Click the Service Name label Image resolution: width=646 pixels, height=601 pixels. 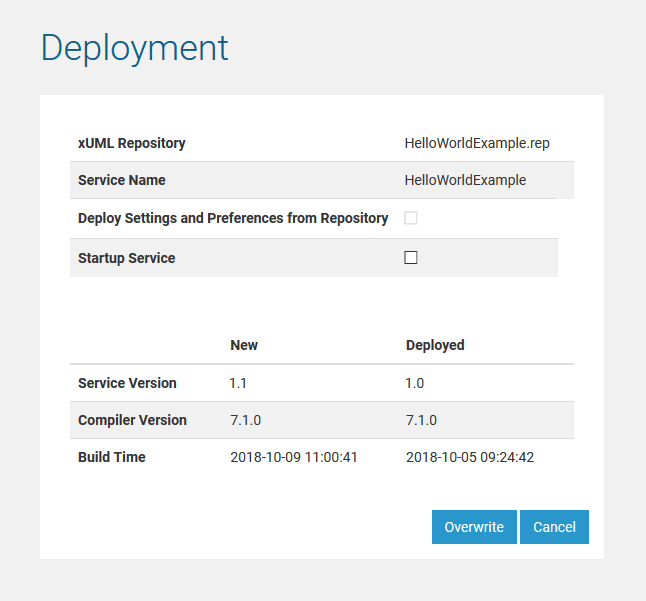click(x=122, y=181)
